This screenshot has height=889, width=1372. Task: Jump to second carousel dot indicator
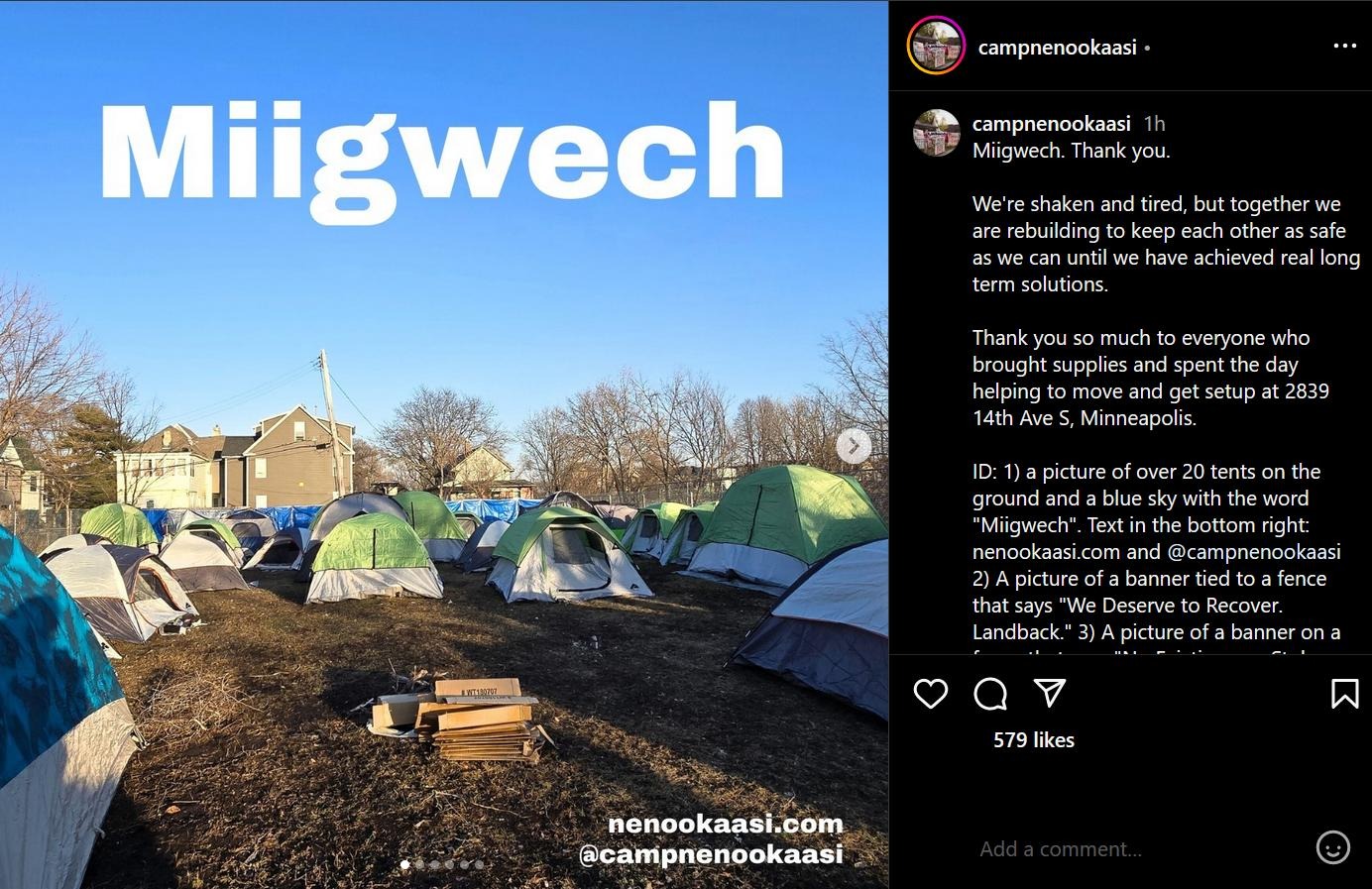(x=419, y=864)
